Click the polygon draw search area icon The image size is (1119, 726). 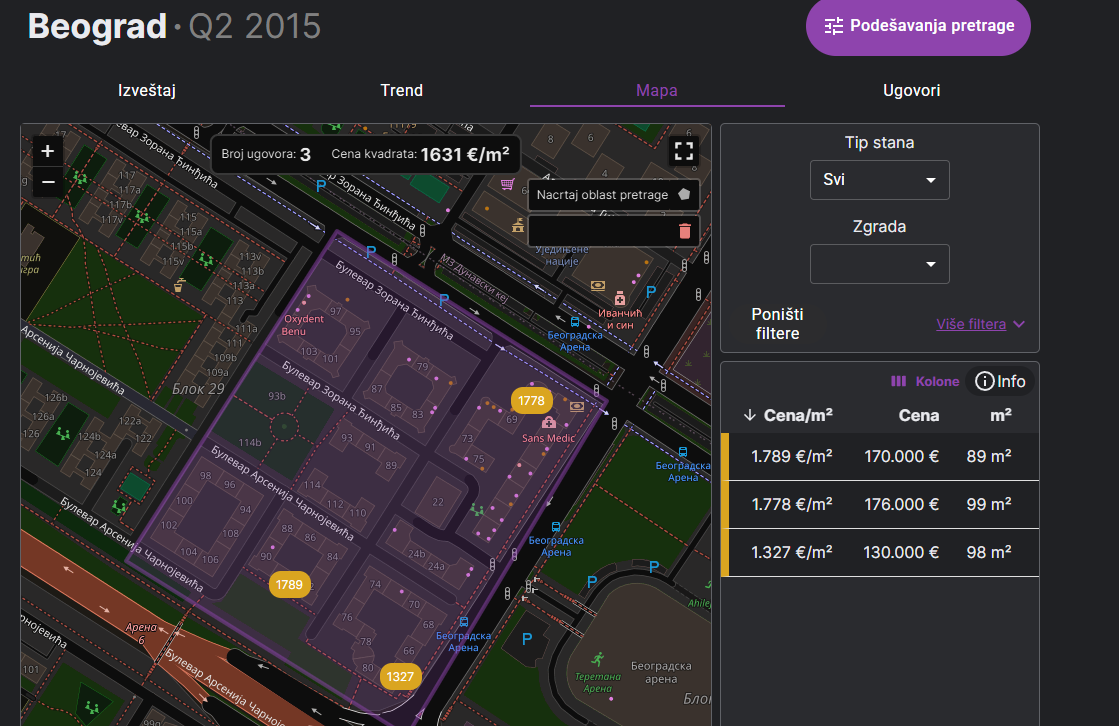(x=684, y=195)
